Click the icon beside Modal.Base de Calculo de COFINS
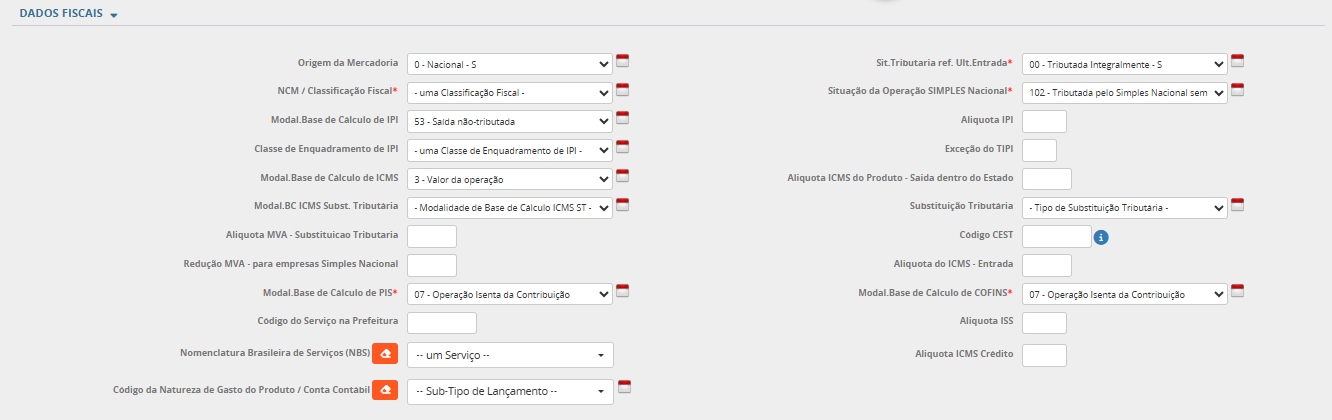 (1237, 291)
